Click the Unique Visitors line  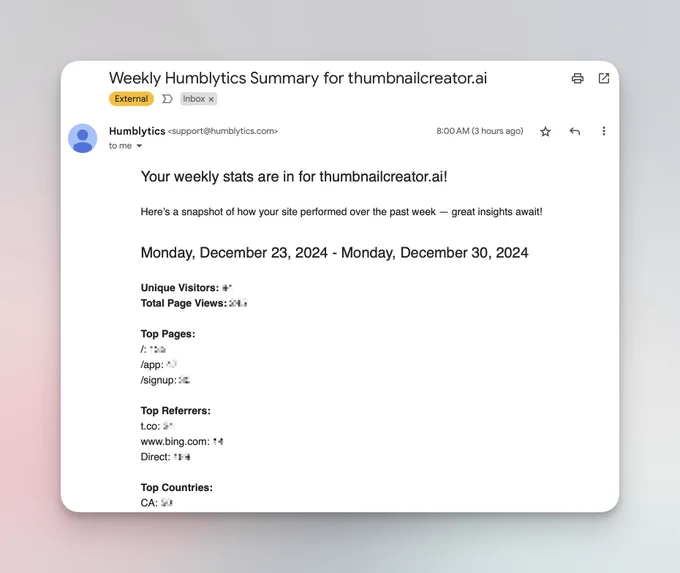click(x=186, y=288)
